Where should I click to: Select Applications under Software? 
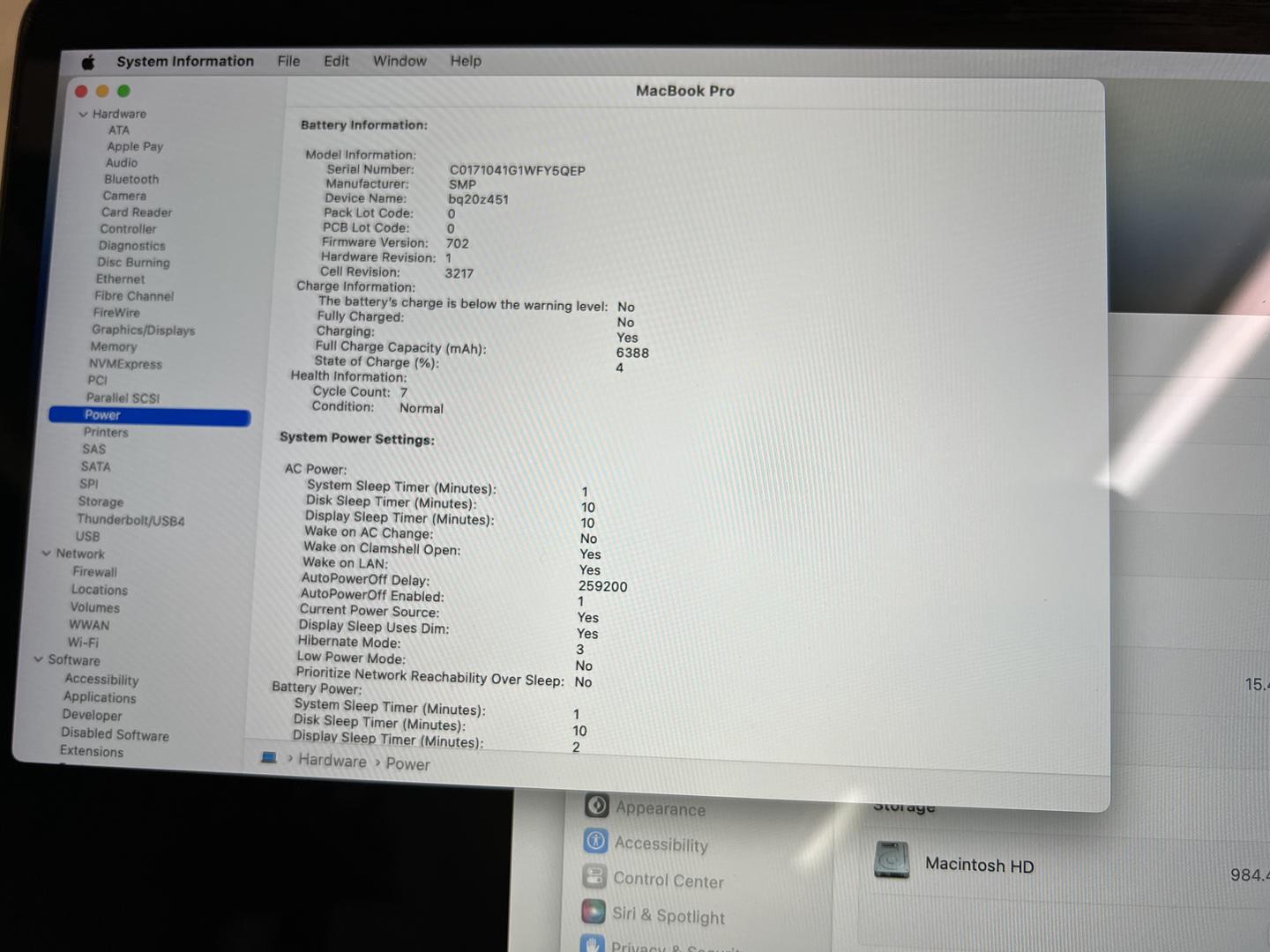click(100, 697)
